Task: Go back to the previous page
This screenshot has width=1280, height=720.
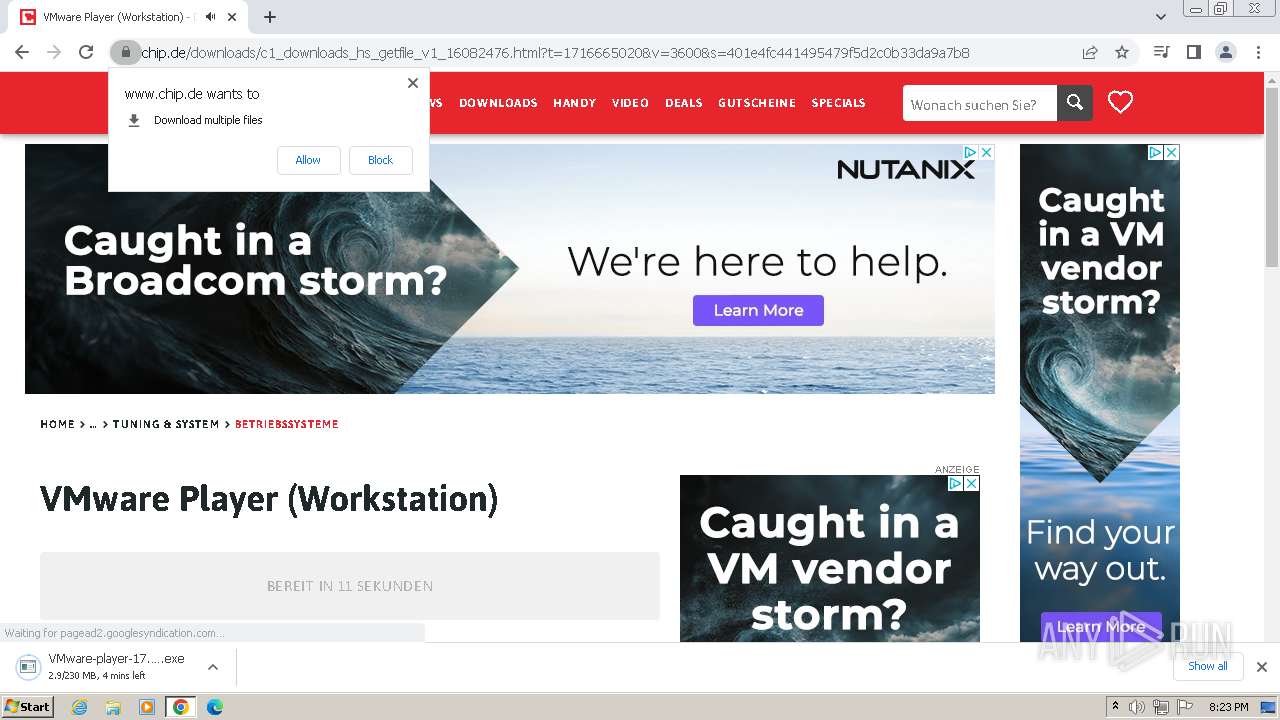Action: click(x=22, y=52)
